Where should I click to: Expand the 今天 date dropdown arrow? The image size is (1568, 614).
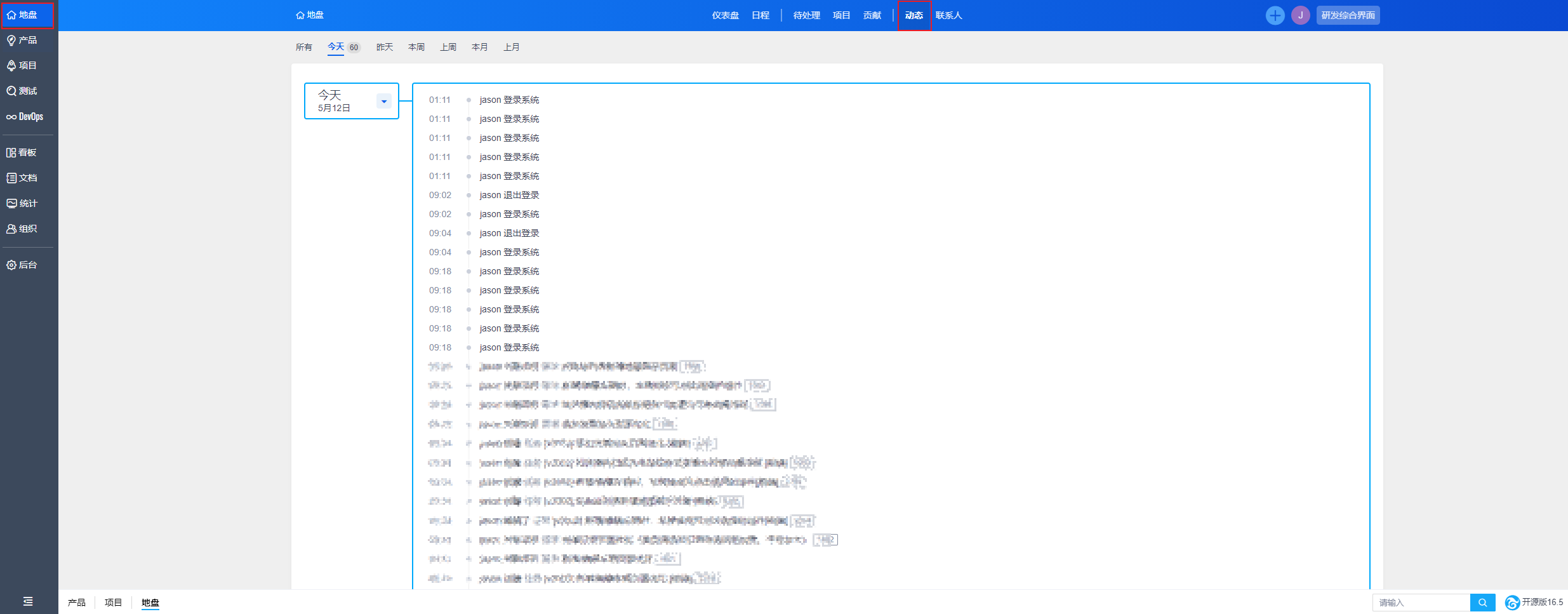click(x=383, y=101)
